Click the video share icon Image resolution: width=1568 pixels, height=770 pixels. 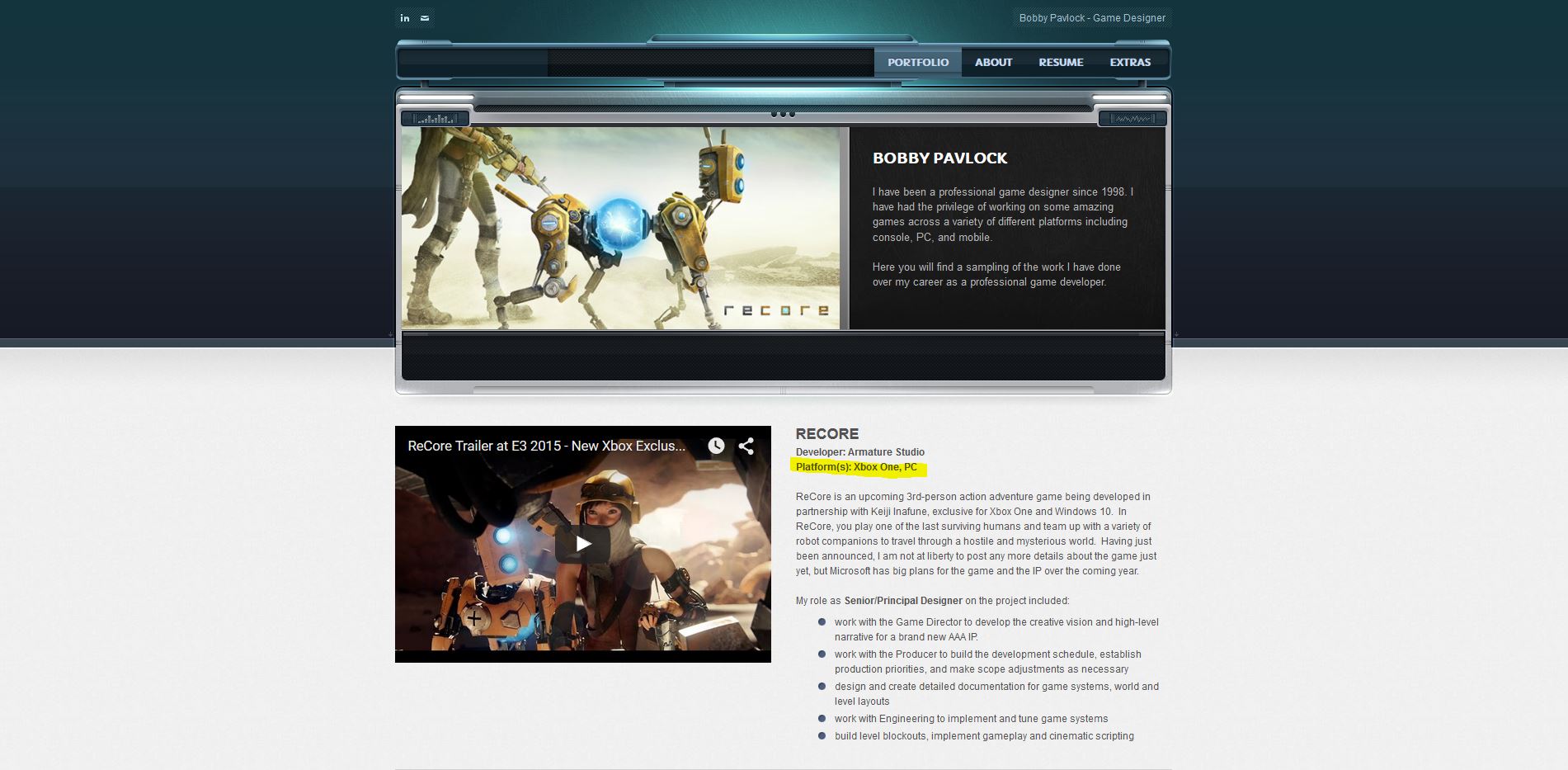[746, 446]
